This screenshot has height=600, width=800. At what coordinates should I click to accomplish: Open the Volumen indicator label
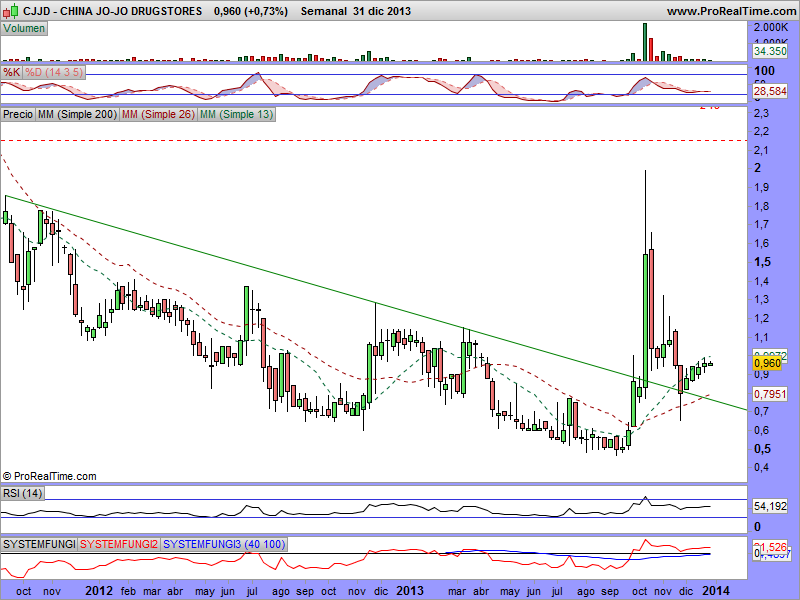click(24, 29)
